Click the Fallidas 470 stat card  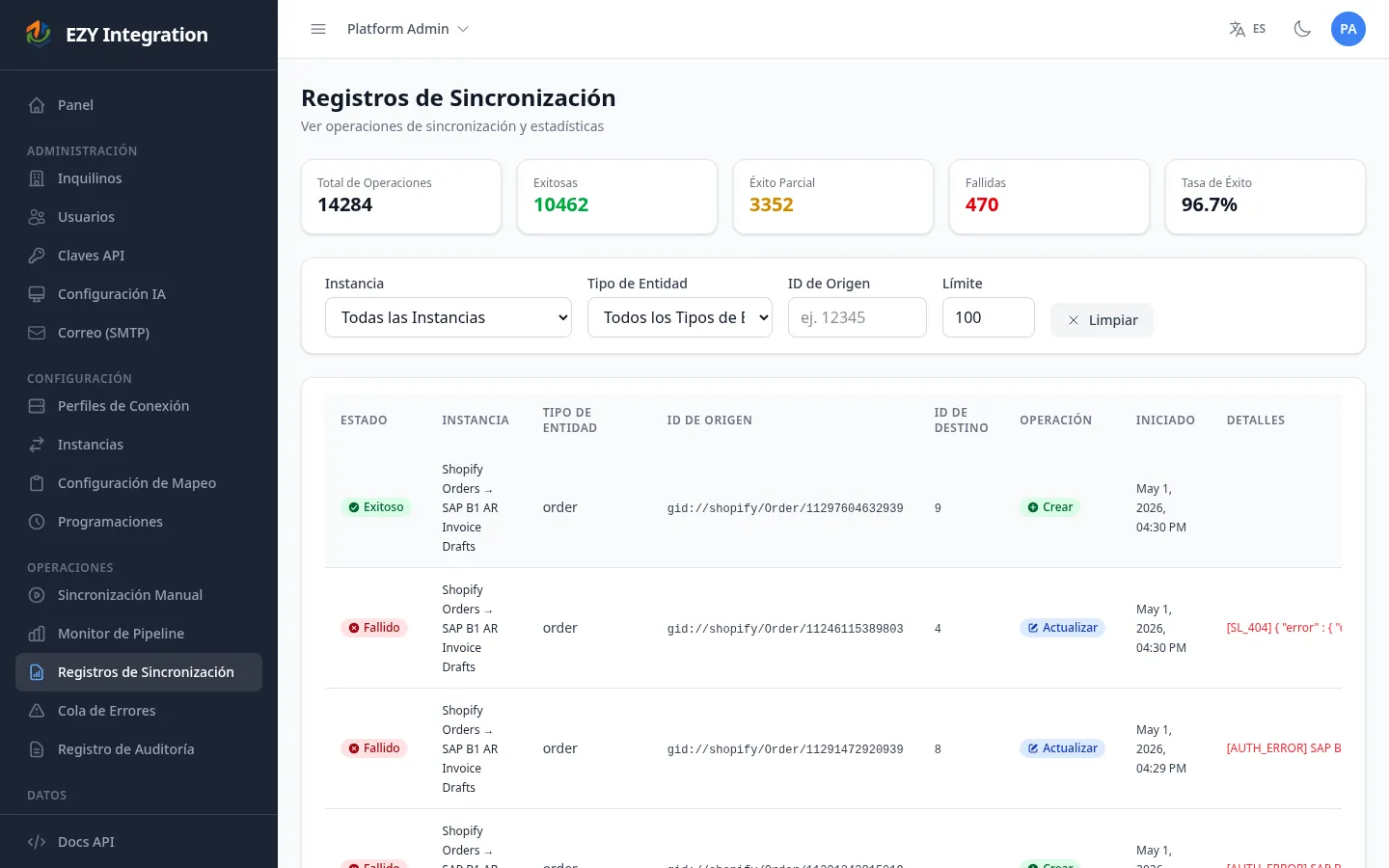1049,197
